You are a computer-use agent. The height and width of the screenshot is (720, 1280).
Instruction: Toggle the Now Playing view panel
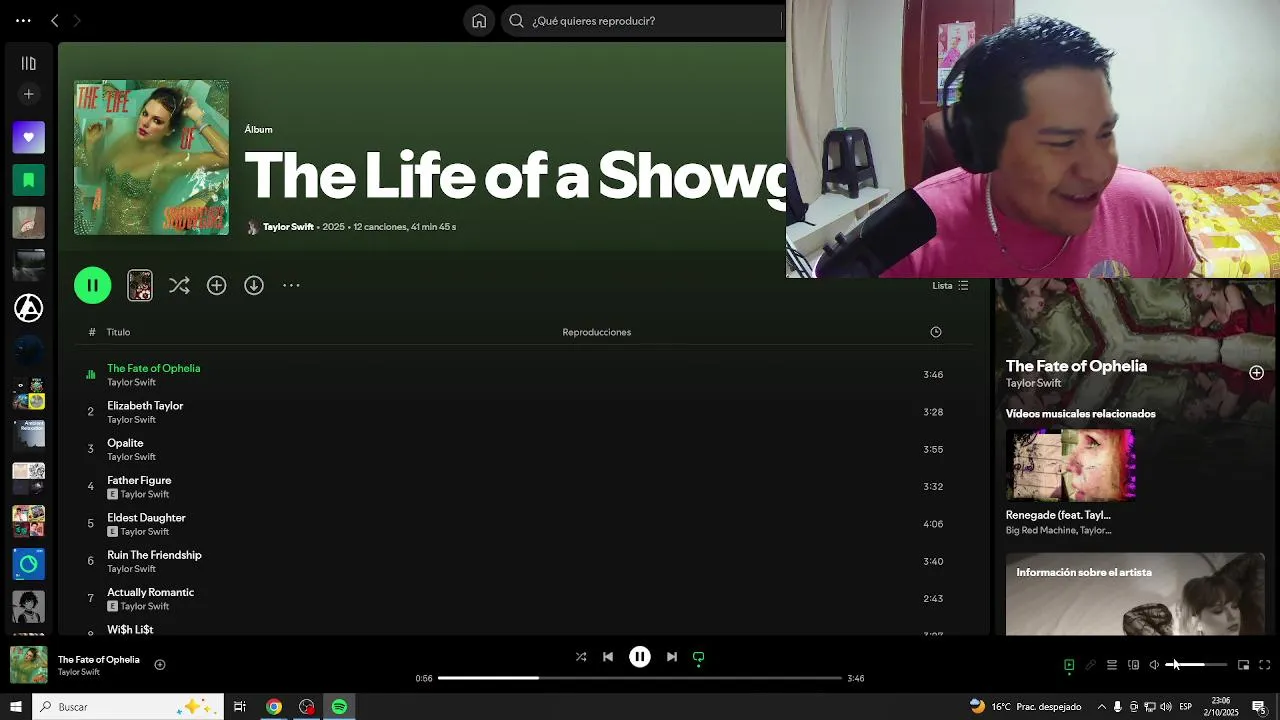click(1069, 665)
